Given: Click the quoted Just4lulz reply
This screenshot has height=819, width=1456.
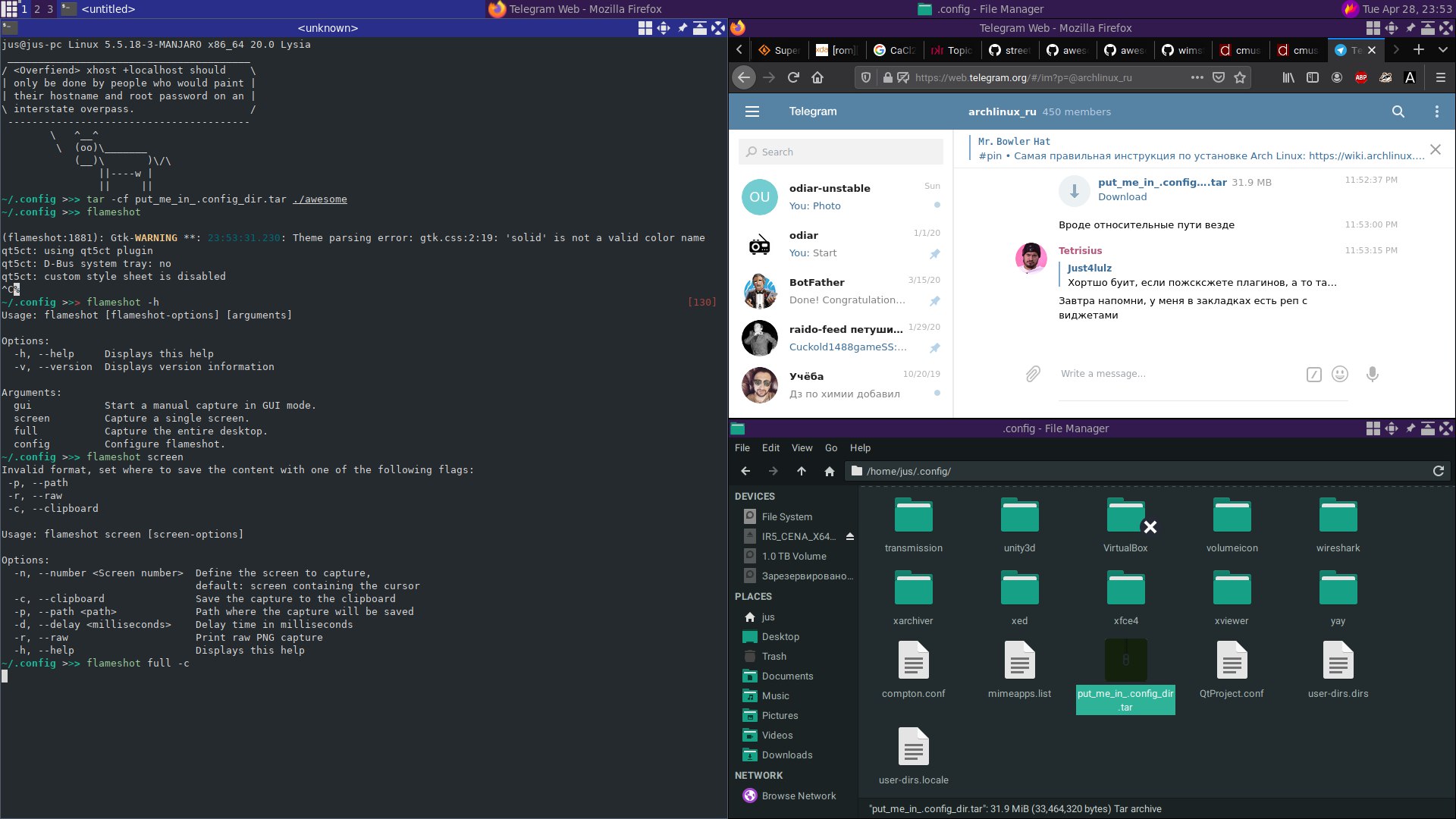Looking at the screenshot, I should [x=1198, y=275].
